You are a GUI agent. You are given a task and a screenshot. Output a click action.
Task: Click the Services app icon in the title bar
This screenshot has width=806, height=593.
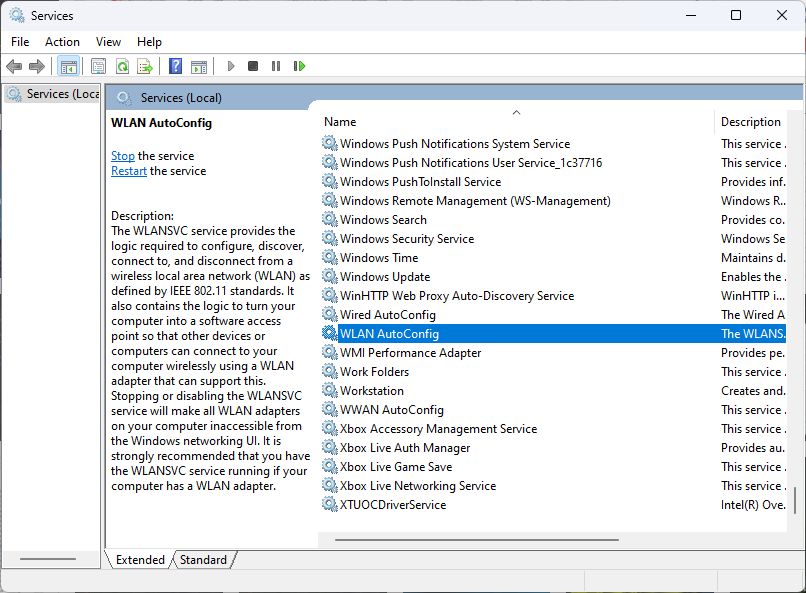click(17, 15)
